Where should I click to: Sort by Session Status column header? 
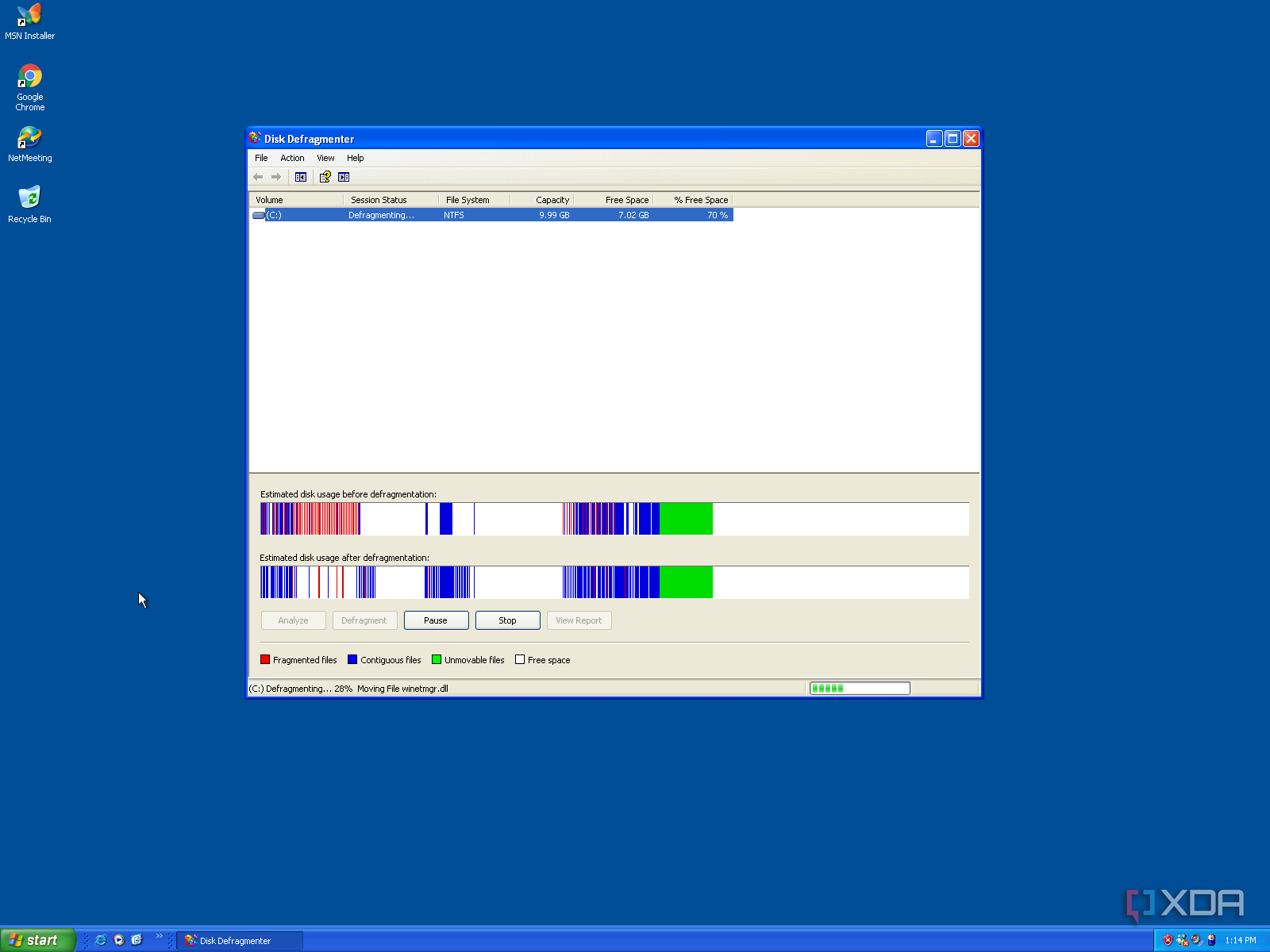(391, 200)
